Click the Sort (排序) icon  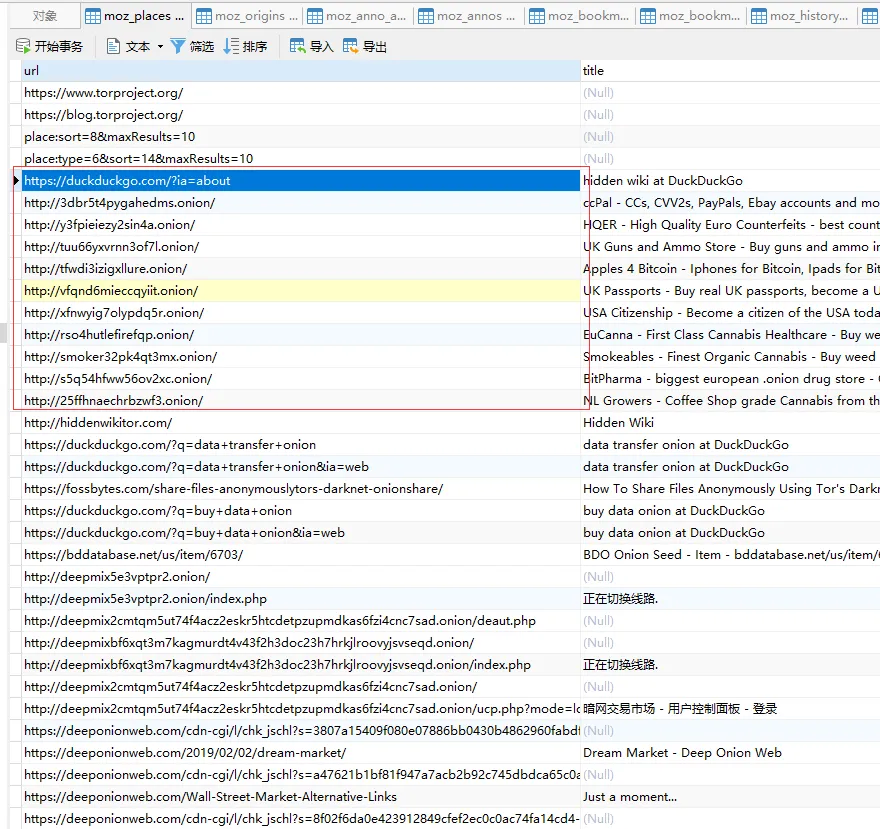tap(231, 46)
